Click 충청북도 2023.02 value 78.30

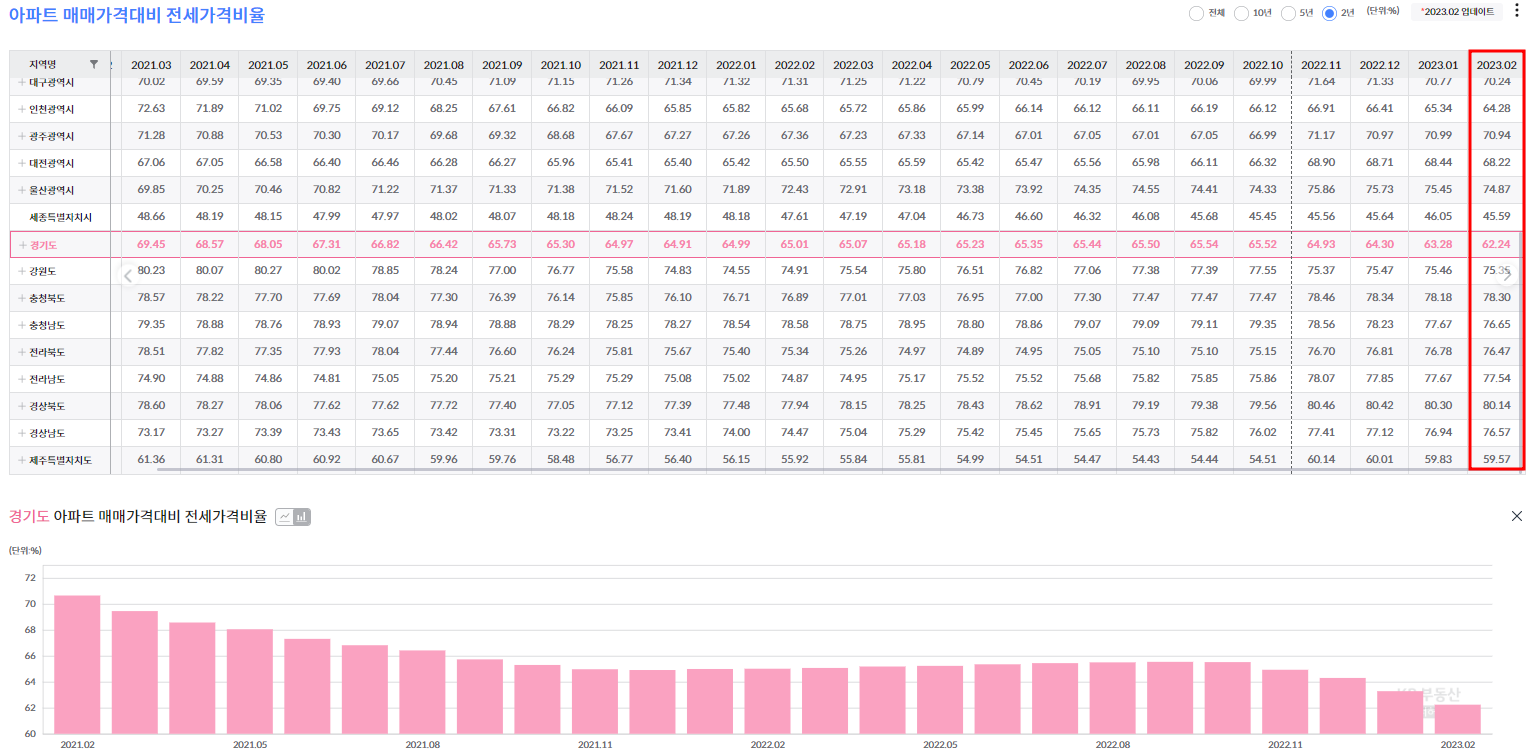pos(1497,298)
